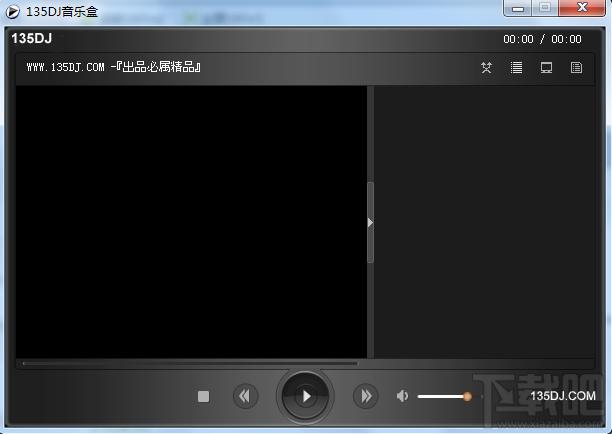The width and height of the screenshot is (612, 434).
Task: Collapse the playlist panel with the arrow handle
Action: coord(370,222)
